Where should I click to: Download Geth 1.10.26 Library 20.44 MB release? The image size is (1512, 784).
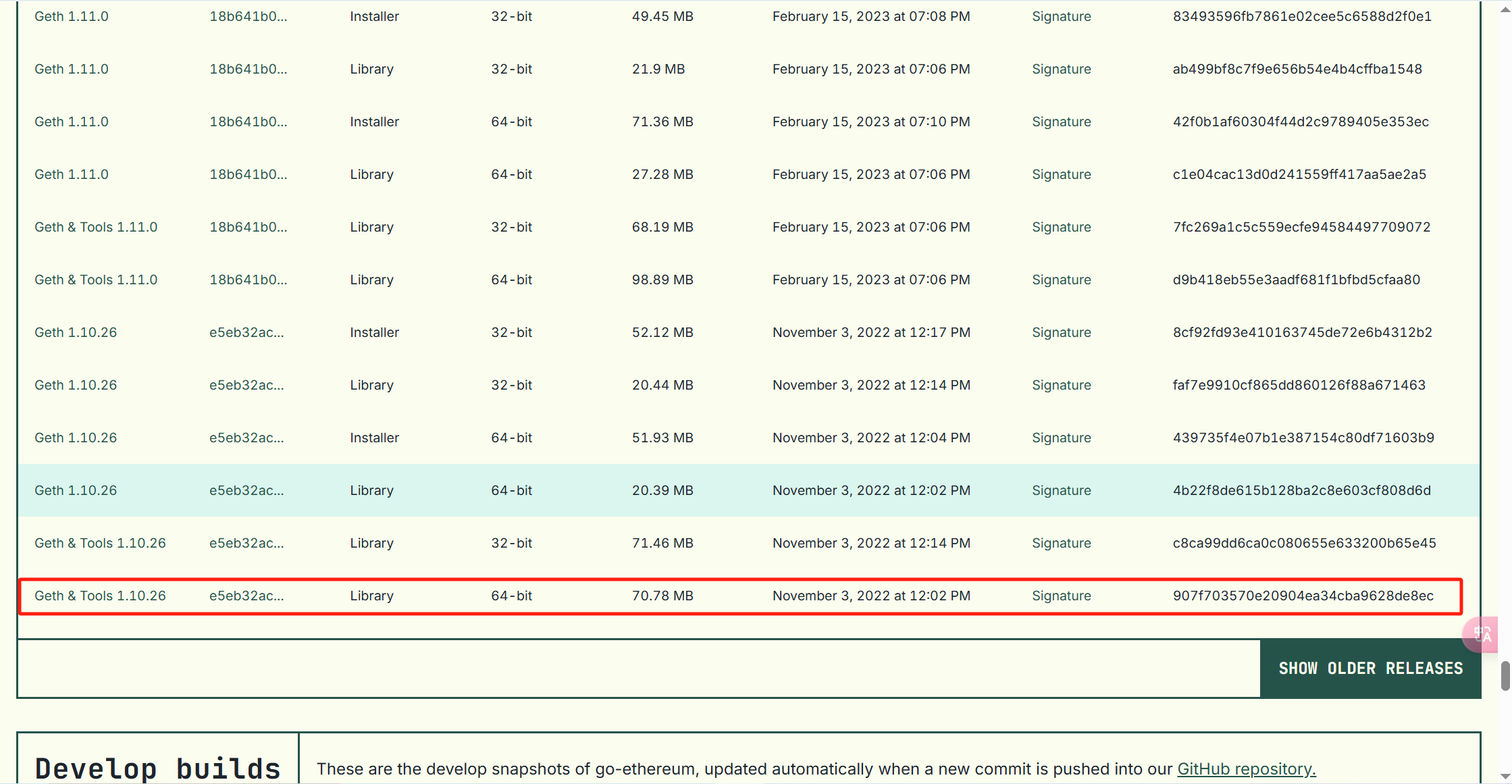coord(76,385)
